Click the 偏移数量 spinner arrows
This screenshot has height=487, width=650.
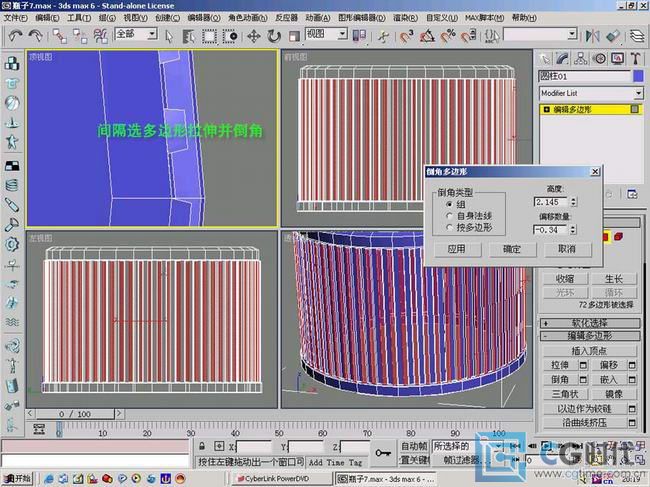[573, 230]
